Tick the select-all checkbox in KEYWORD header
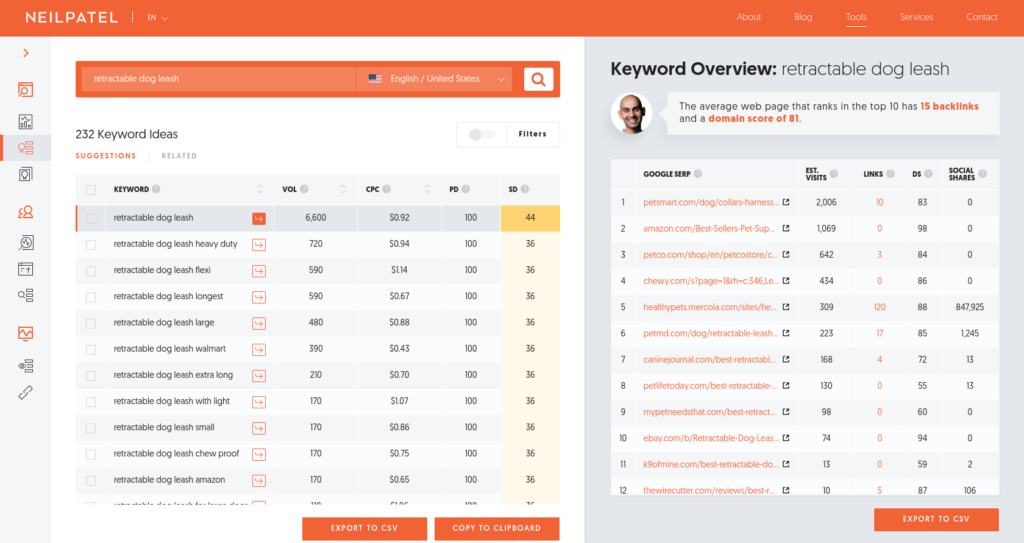1024x543 pixels. coord(91,190)
